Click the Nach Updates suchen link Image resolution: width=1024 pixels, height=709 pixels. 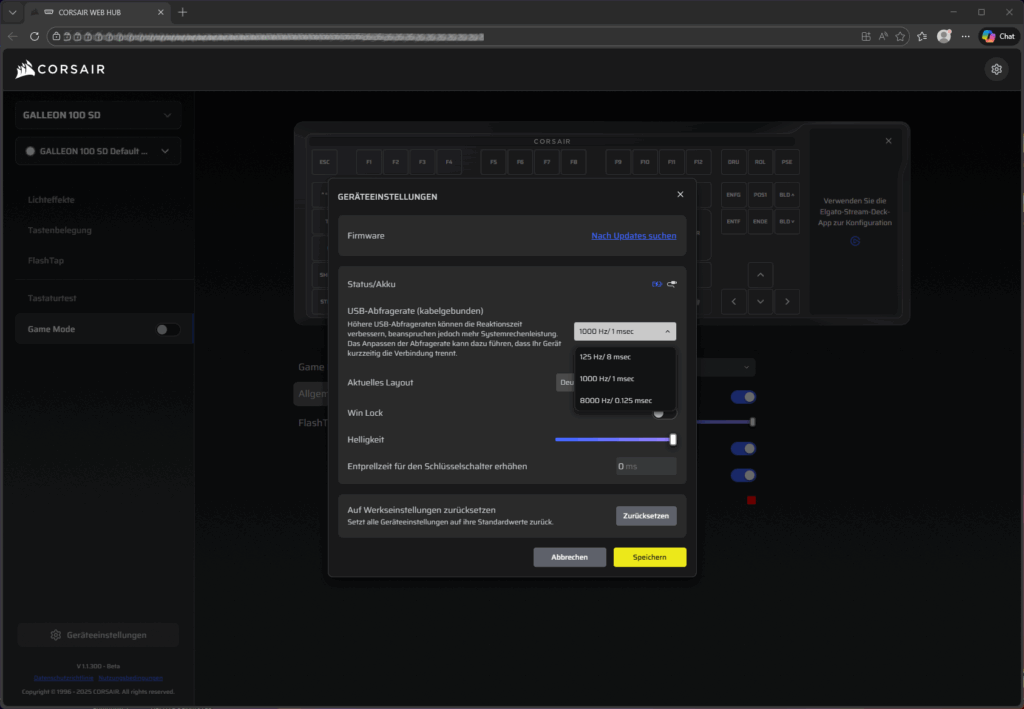point(633,236)
